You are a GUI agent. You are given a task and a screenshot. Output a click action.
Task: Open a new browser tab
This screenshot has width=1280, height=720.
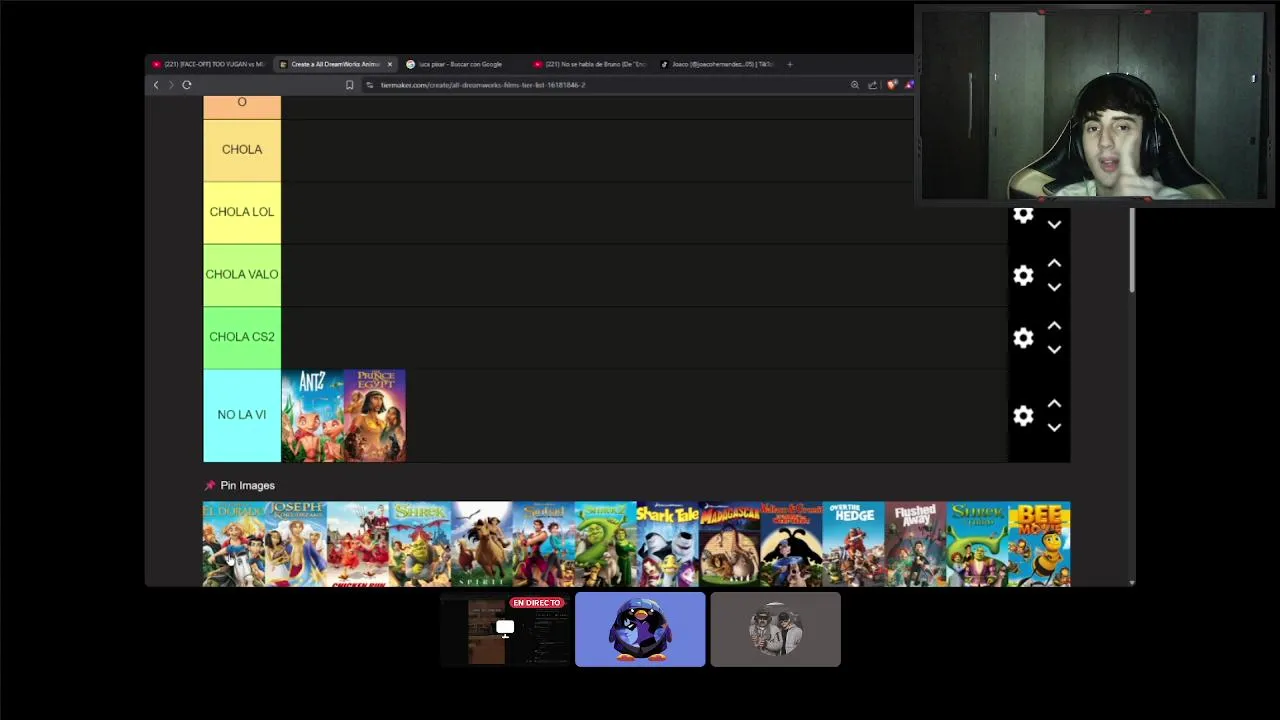pos(790,64)
